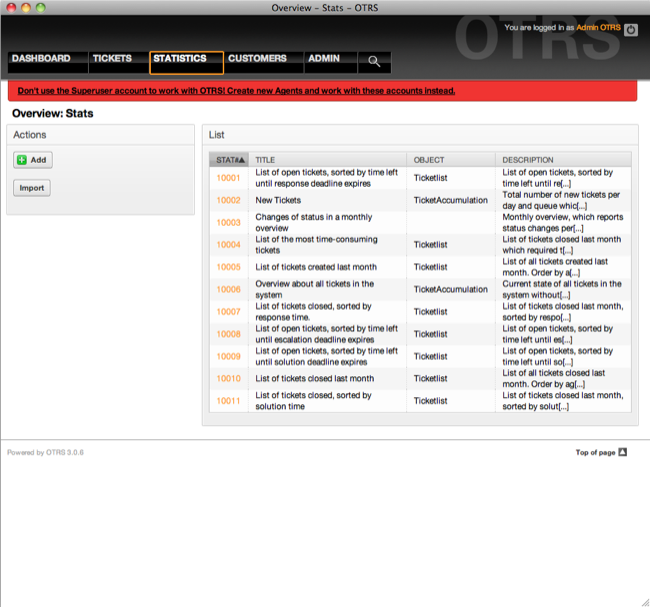The width and height of the screenshot is (650, 607).
Task: Open stat 10011
Action: point(228,401)
